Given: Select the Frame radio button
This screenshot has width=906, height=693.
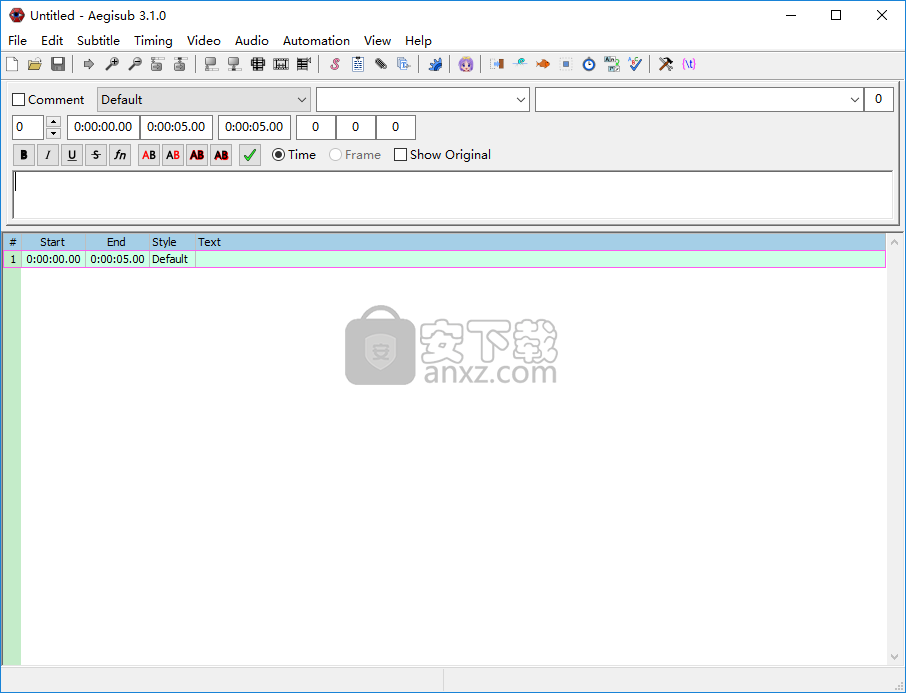Looking at the screenshot, I should [335, 155].
